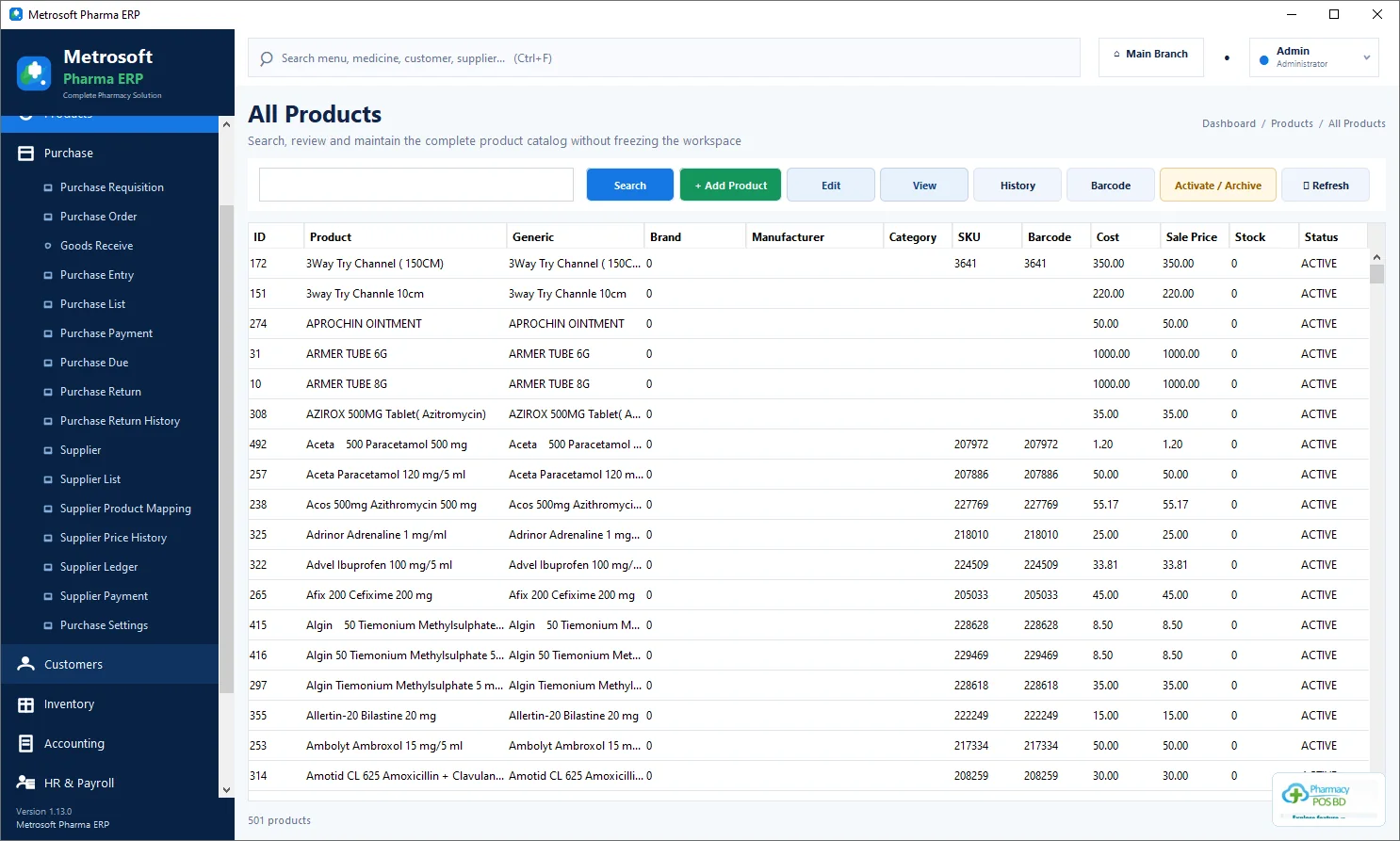This screenshot has width=1400, height=841.
Task: Click the notification dot beside Main Branch
Action: coord(1227,58)
